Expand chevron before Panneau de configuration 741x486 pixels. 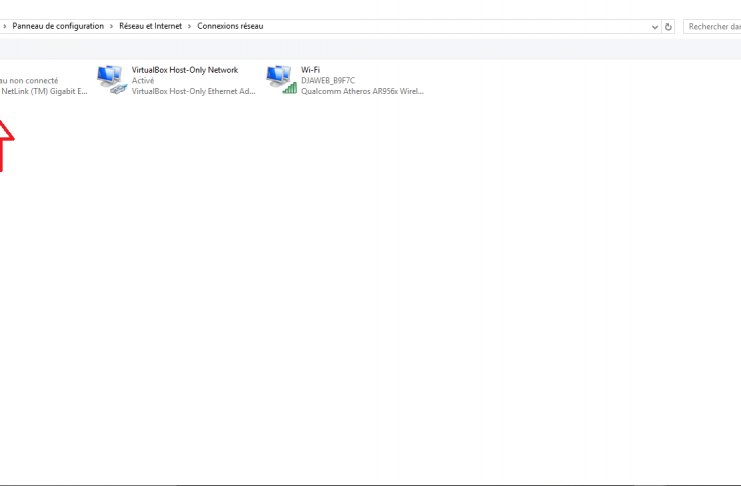[x=5, y=26]
